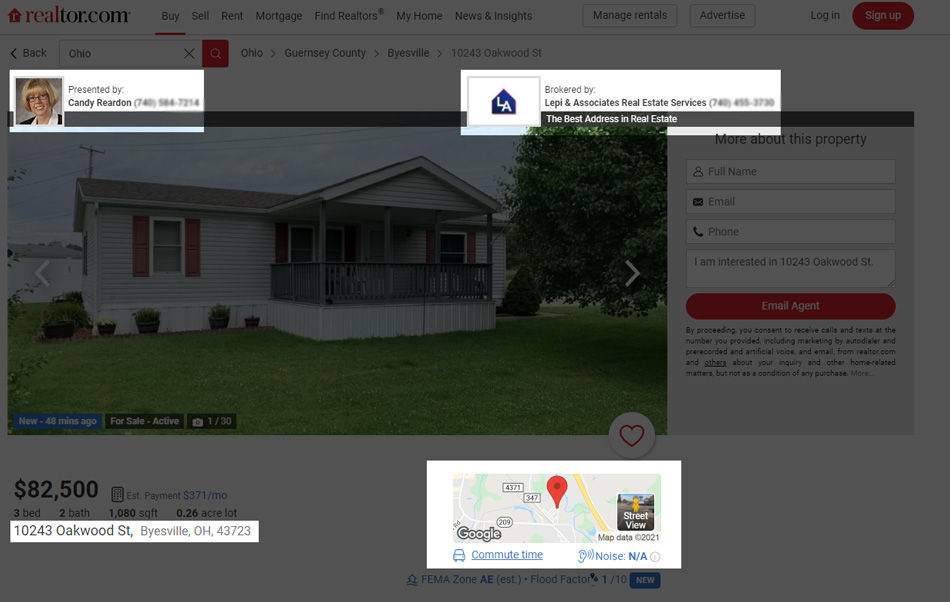Select the Ohio breadcrumb link
Image resolution: width=950 pixels, height=602 pixels.
pos(251,53)
